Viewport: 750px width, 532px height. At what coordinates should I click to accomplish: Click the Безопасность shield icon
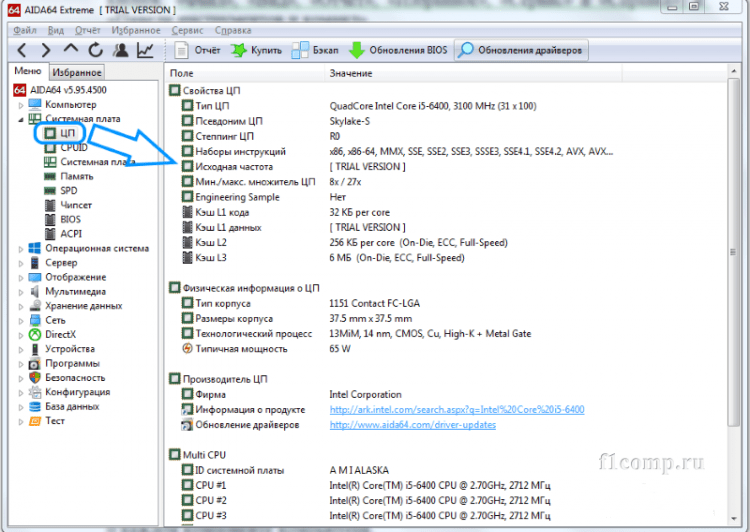coord(34,377)
